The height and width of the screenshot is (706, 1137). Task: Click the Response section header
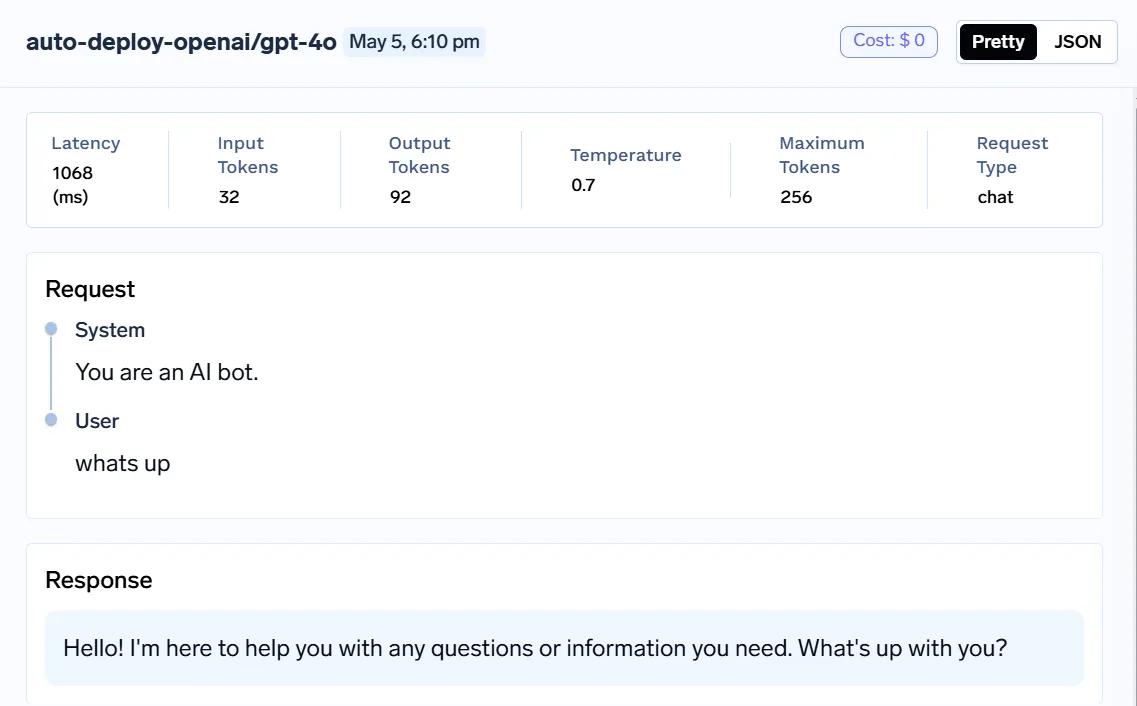tap(98, 580)
